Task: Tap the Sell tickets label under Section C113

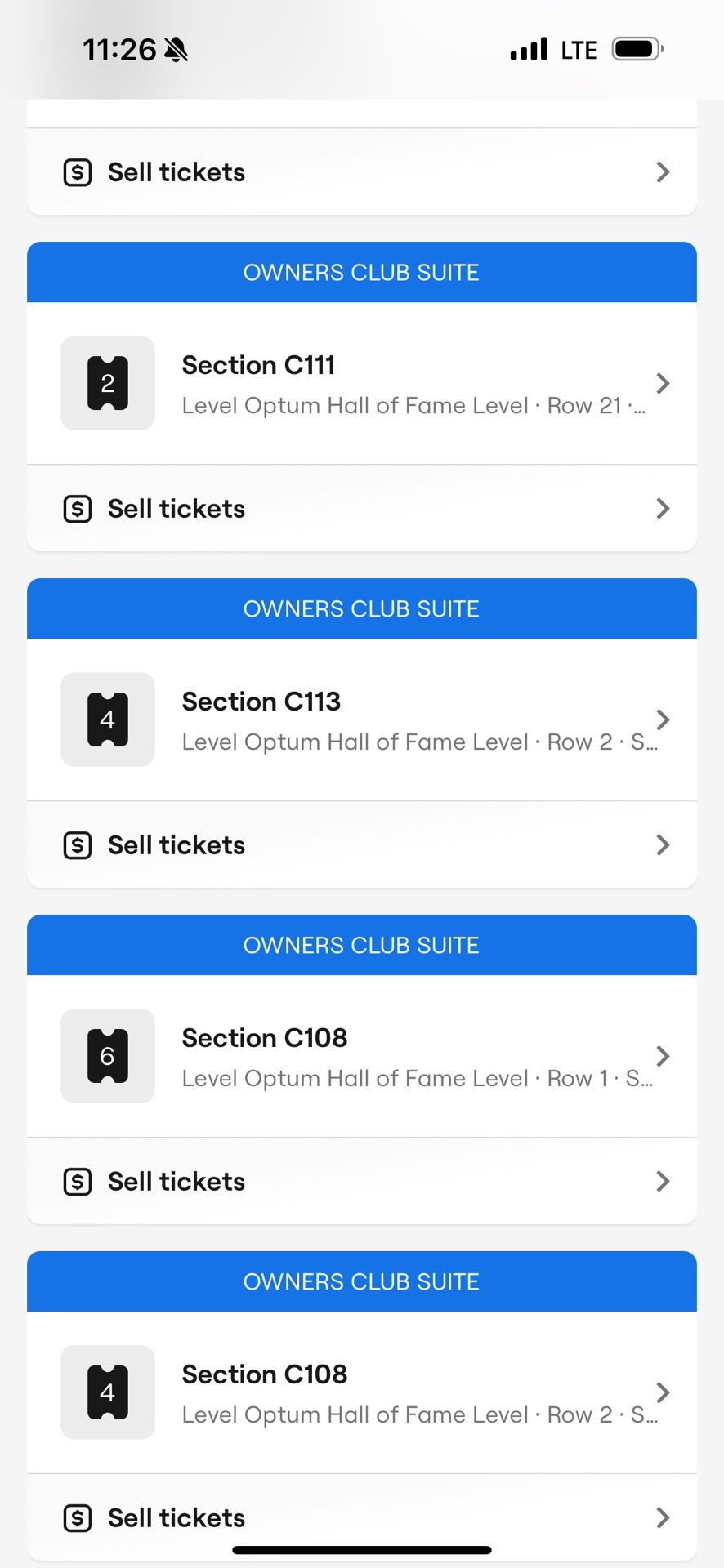Action: click(177, 845)
